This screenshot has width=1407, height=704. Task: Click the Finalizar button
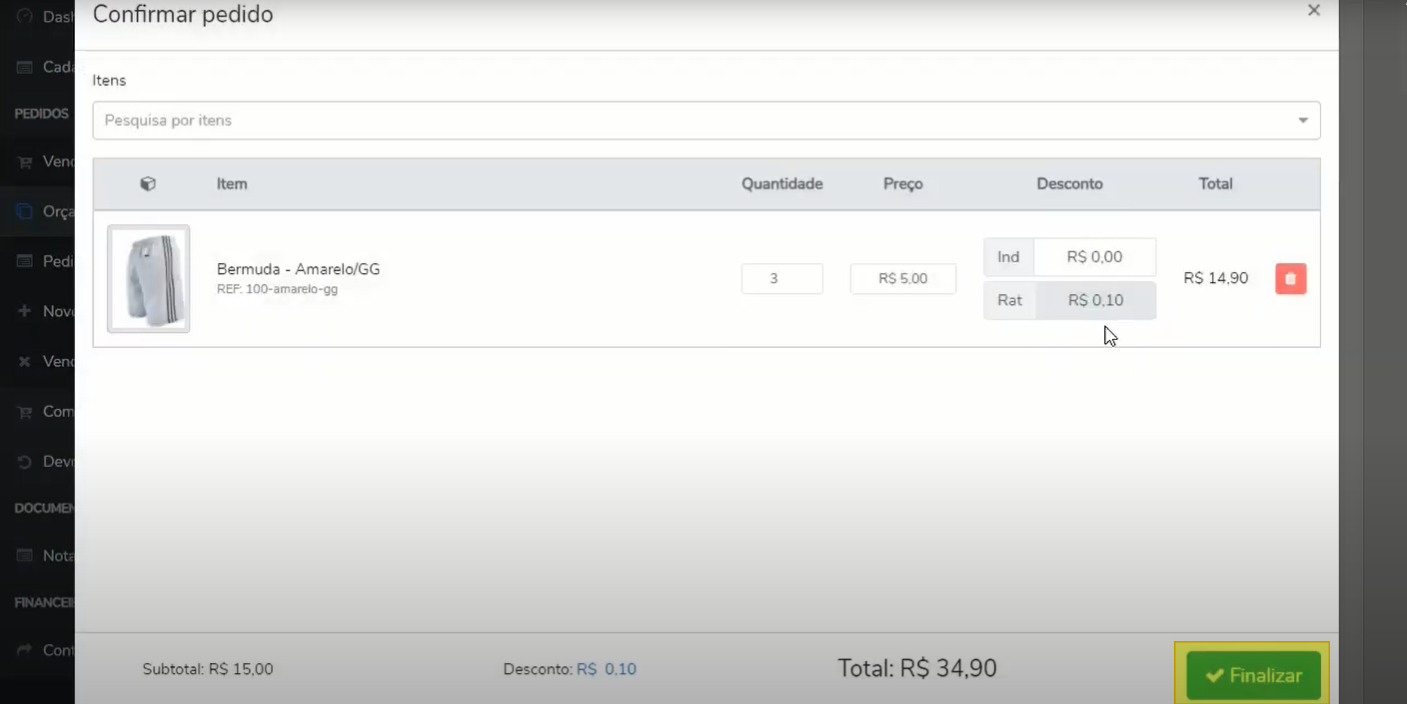tap(1253, 676)
